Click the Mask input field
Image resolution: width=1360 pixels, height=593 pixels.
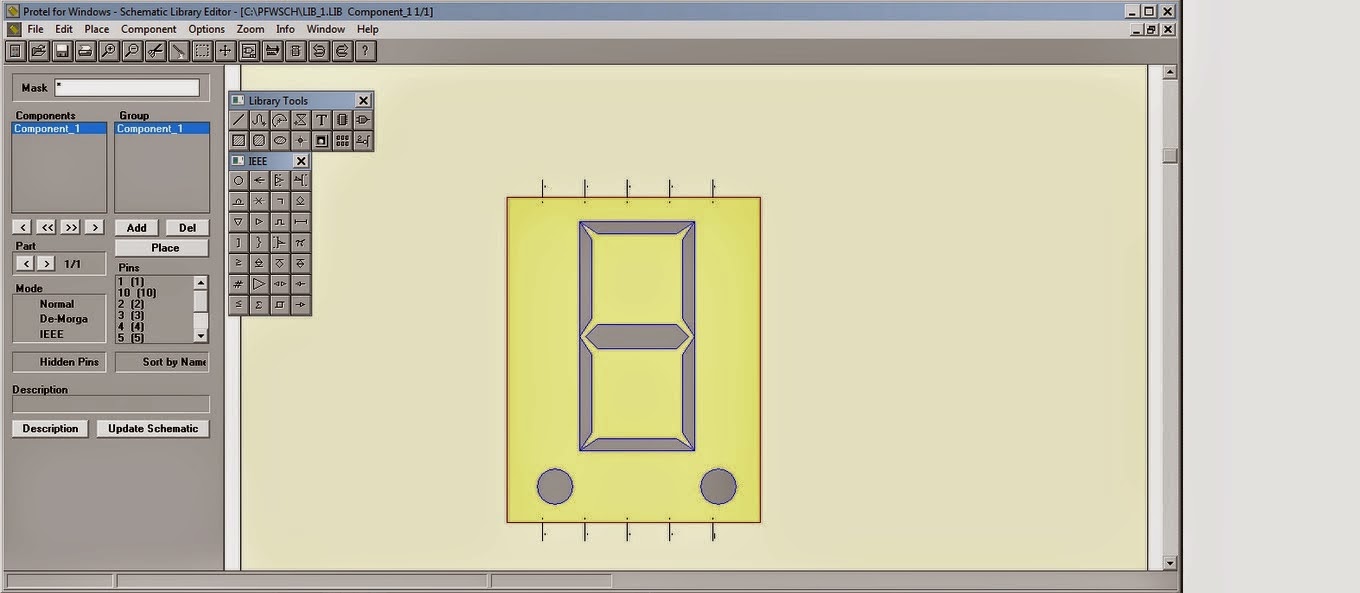click(127, 88)
